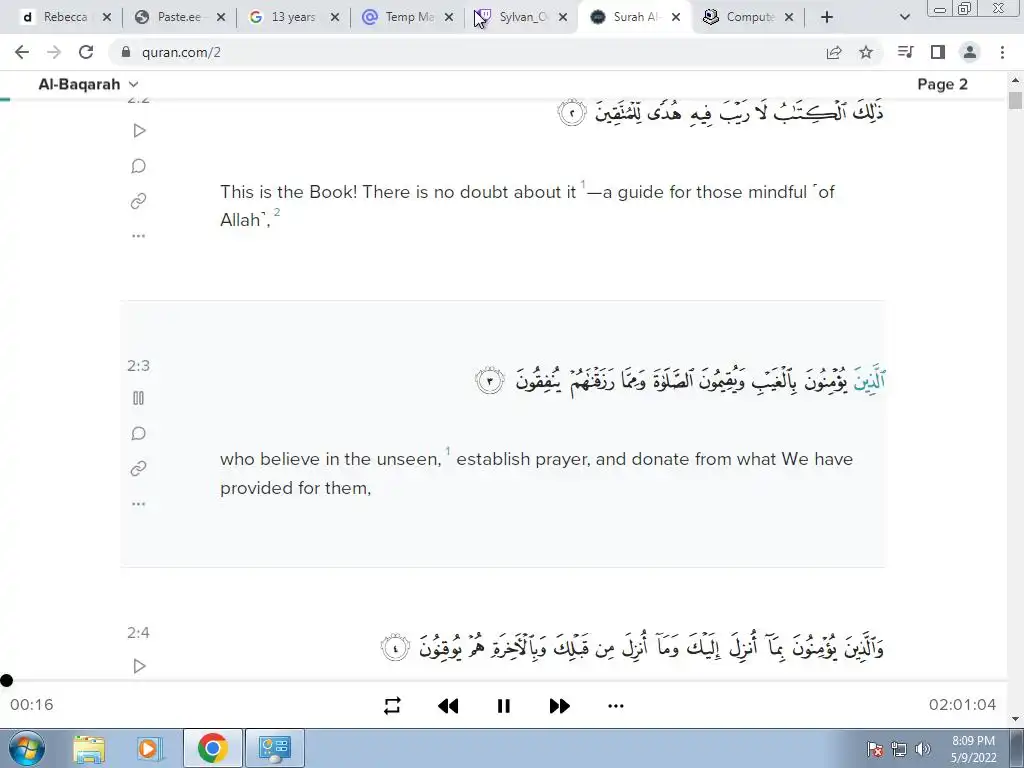Open Windows Explorer from the taskbar

point(89,748)
